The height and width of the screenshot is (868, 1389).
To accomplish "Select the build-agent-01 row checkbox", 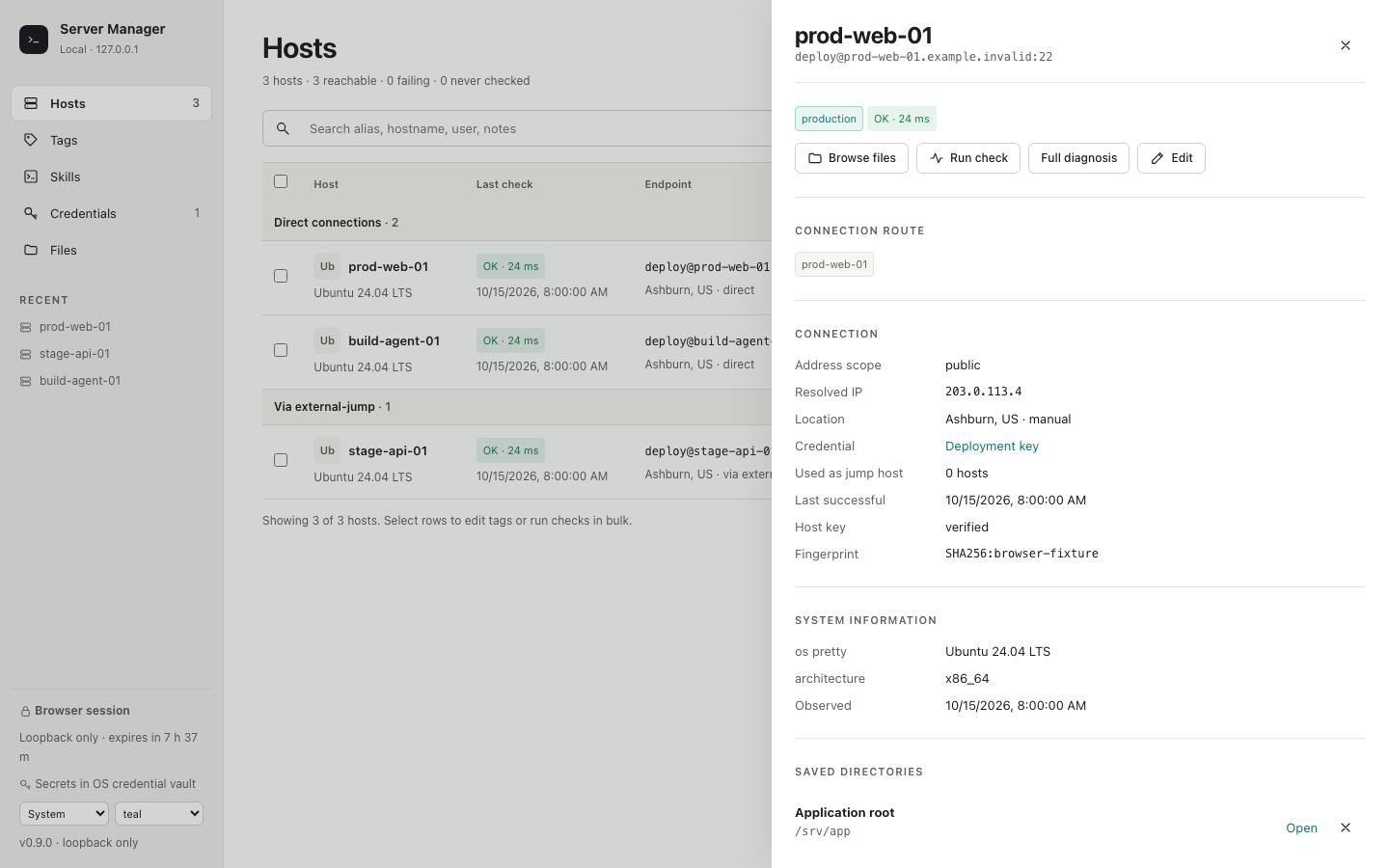I will 281,350.
